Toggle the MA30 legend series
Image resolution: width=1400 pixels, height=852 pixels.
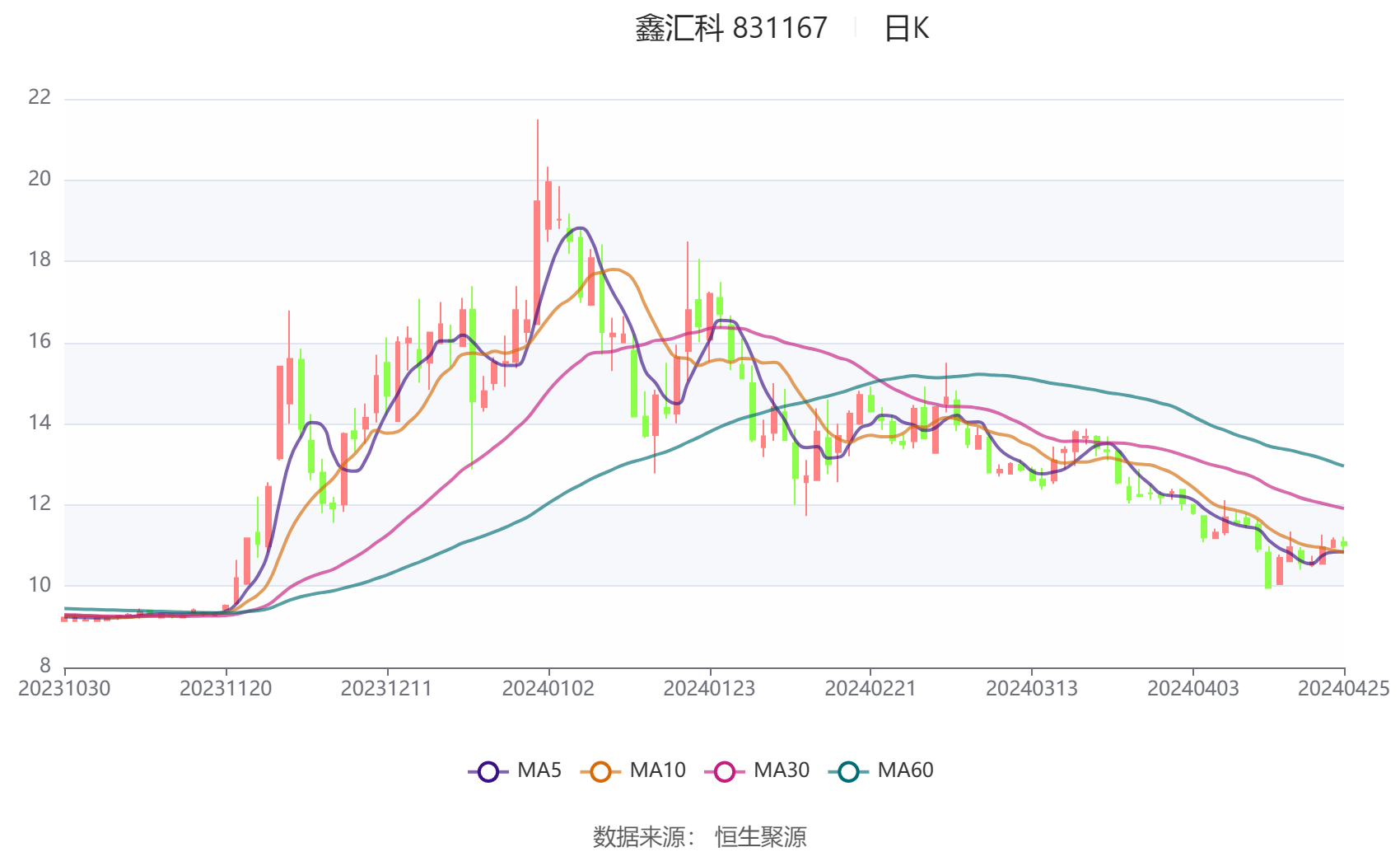tap(757, 771)
